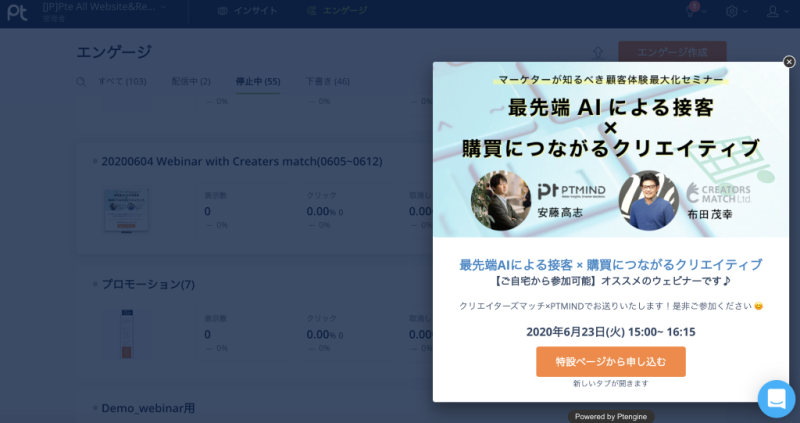This screenshot has width=800, height=423.
Task: Select the すべて (103) tab
Action: click(122, 82)
